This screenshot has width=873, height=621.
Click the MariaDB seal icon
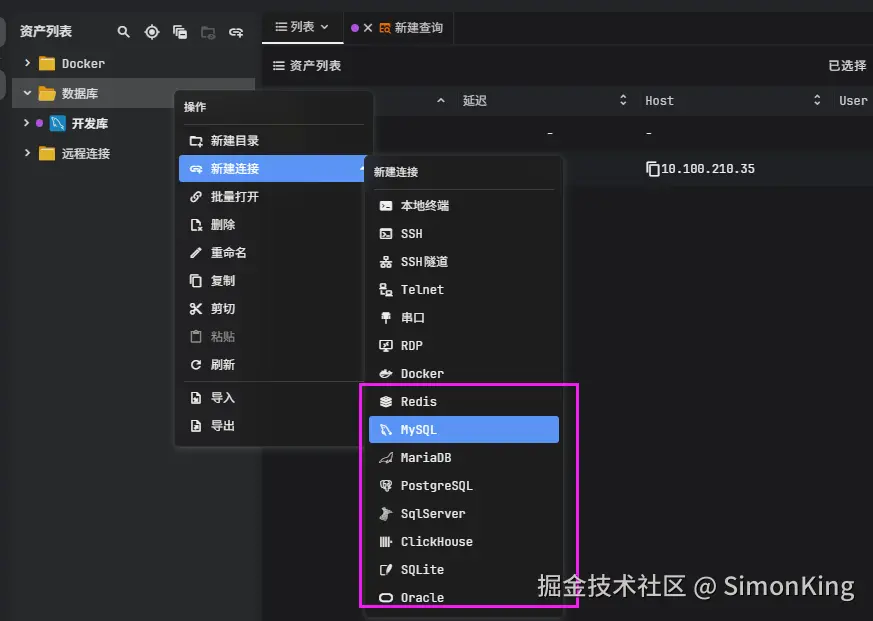click(385, 457)
